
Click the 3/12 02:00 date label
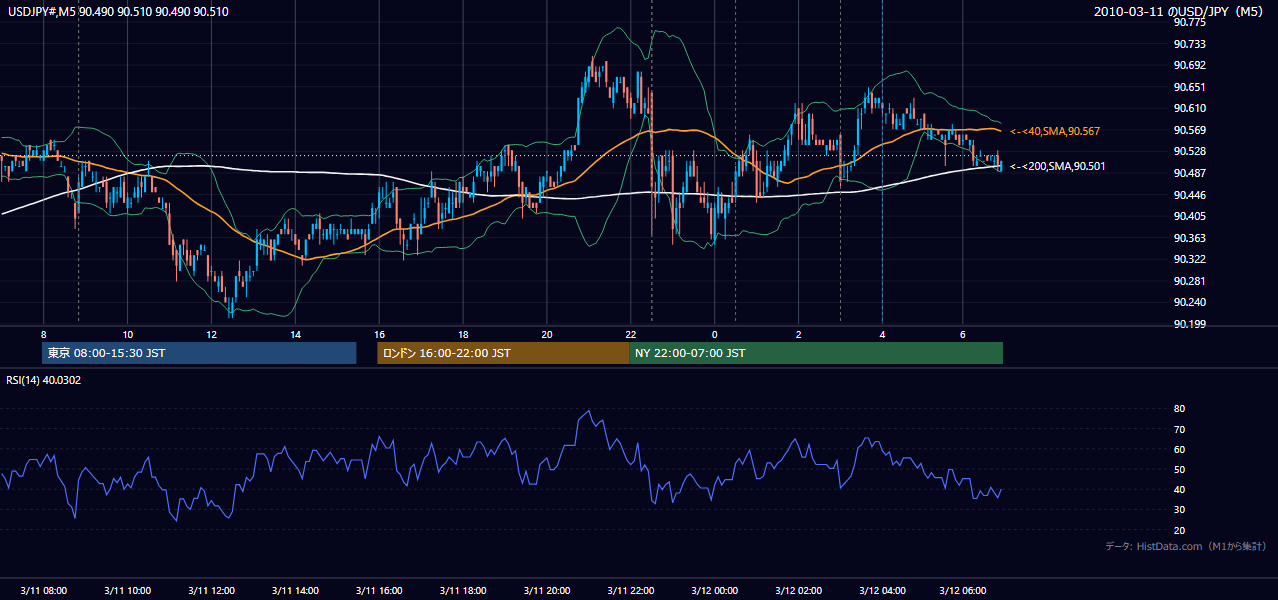[798, 591]
